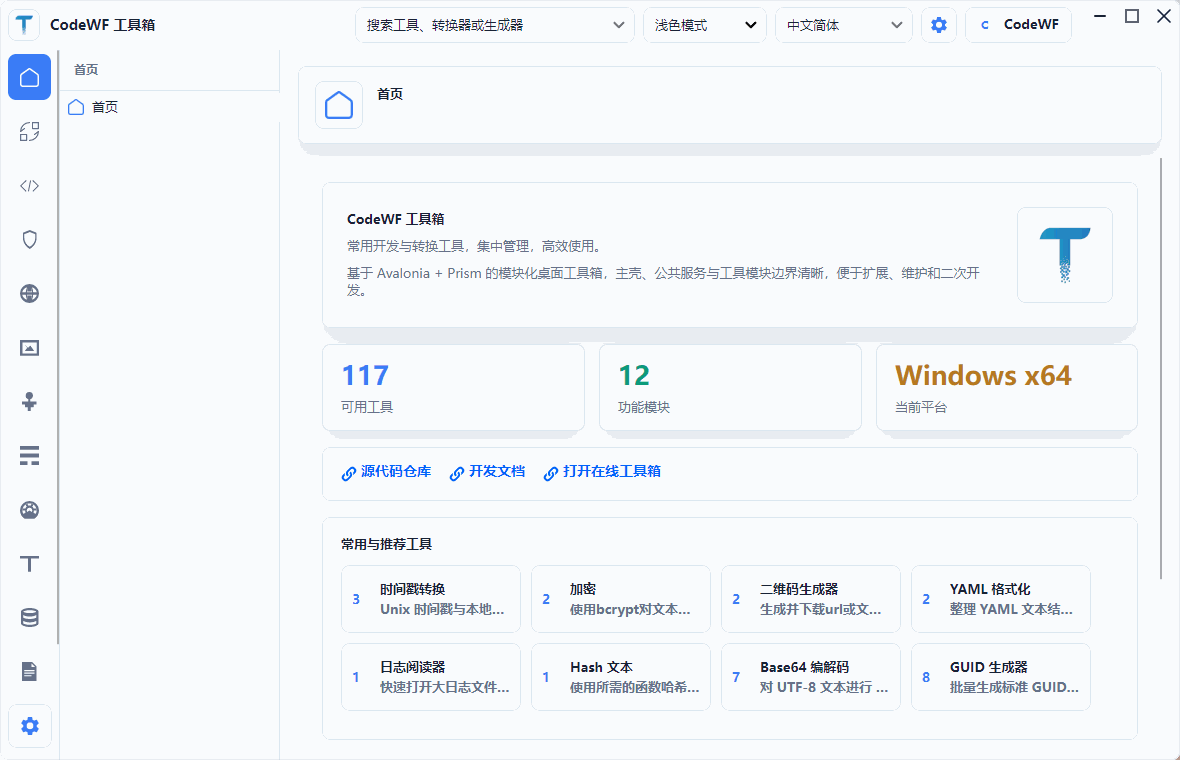Click the 首页 panel header text
Viewport: 1180px width, 760px height.
[86, 69]
